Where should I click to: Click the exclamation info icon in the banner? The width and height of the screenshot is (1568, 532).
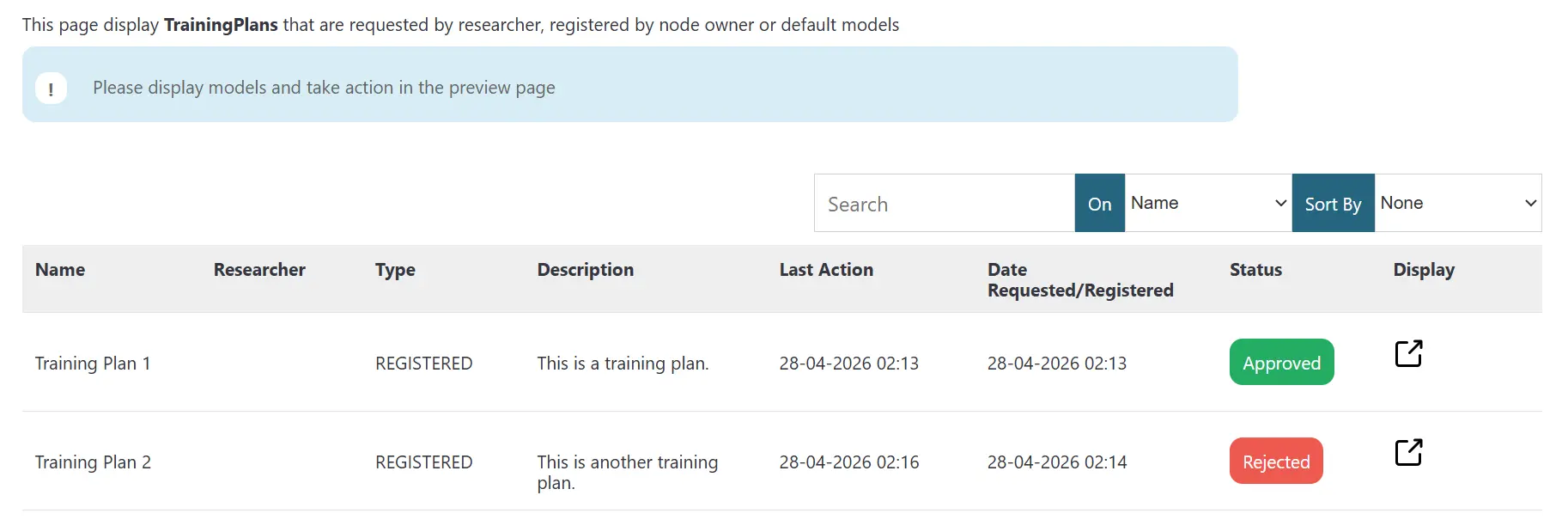click(51, 88)
